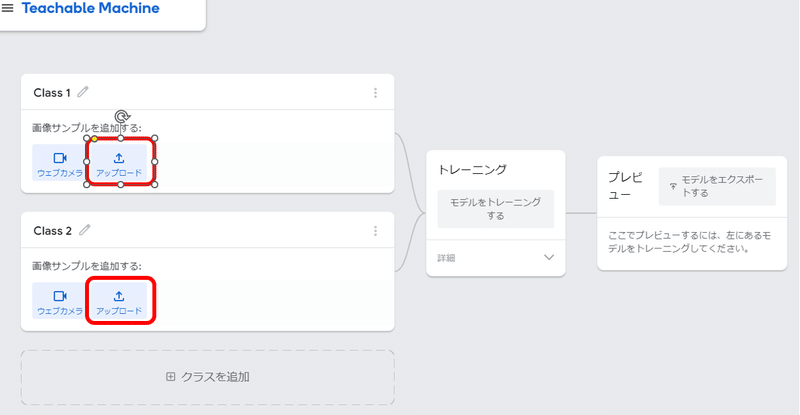The image size is (800, 415).
Task: Open the Class 2 three-dot options menu
Action: pyautogui.click(x=376, y=231)
